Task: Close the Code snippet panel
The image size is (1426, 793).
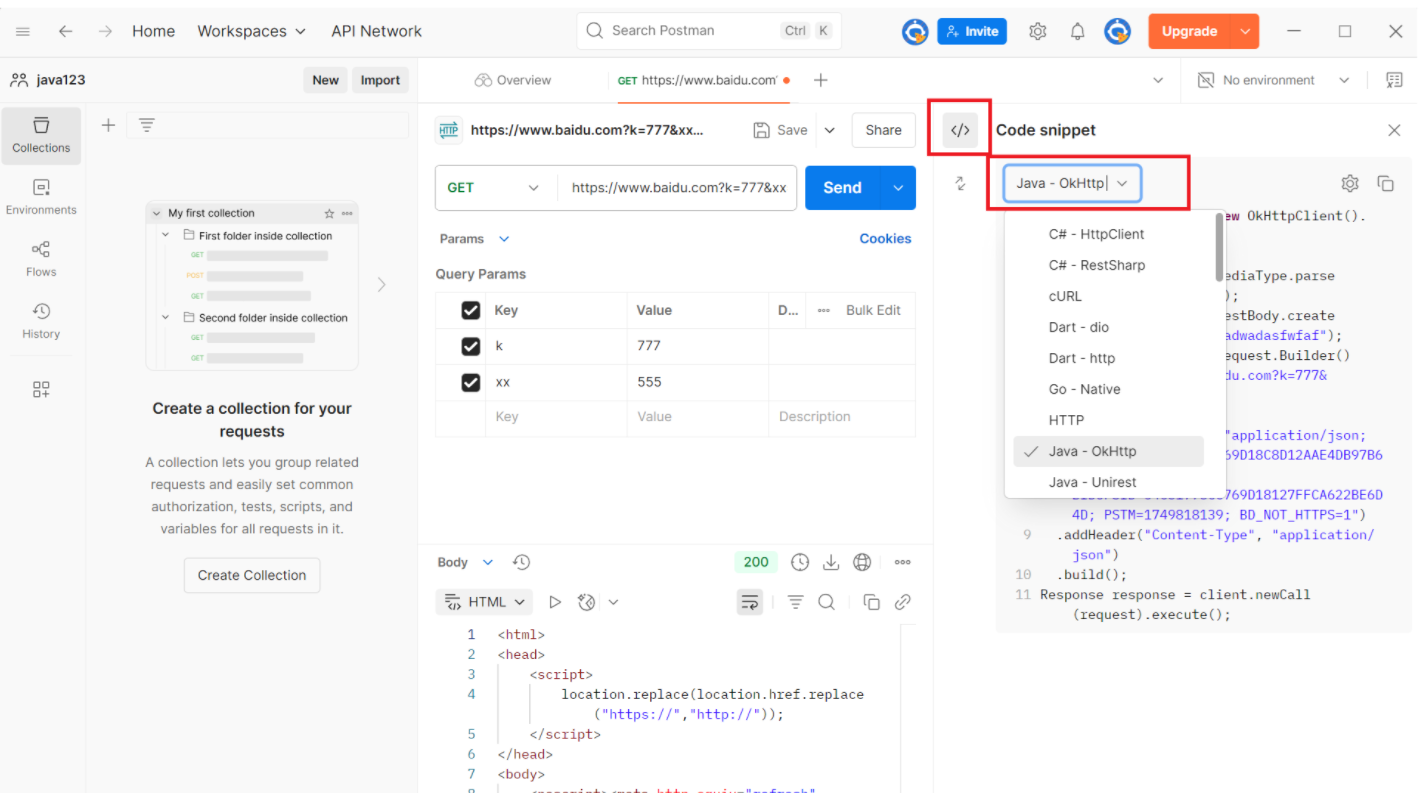Action: pos(1394,130)
